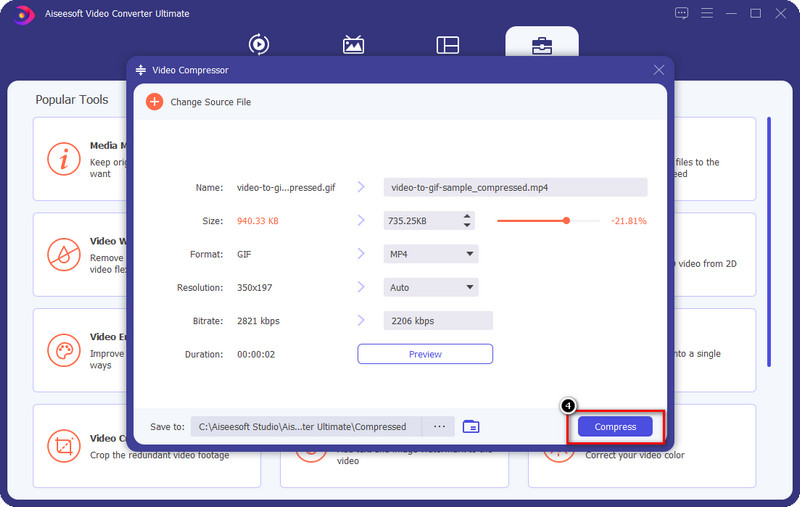The image size is (800, 507).
Task: Open the Collage tab icon
Action: [x=447, y=45]
